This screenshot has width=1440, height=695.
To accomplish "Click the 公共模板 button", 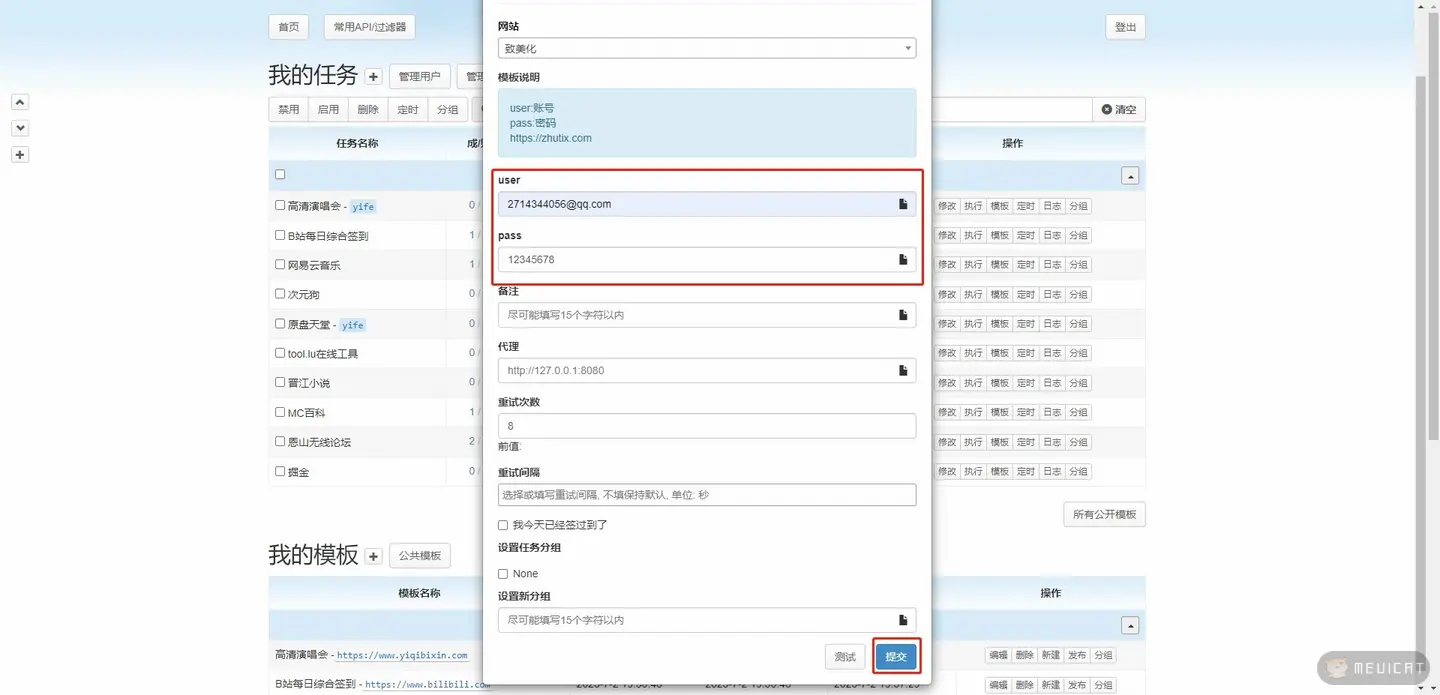I will [420, 556].
